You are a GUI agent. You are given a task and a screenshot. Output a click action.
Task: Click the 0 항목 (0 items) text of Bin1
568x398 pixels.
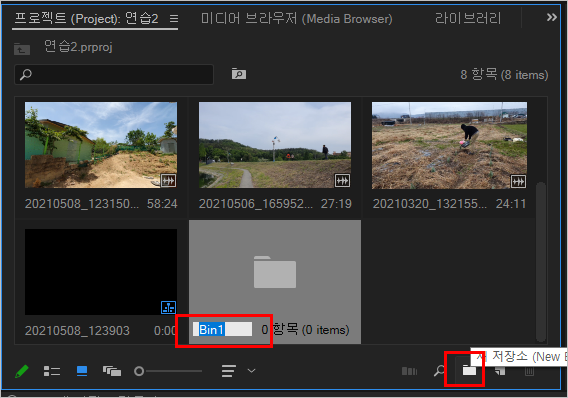click(305, 330)
